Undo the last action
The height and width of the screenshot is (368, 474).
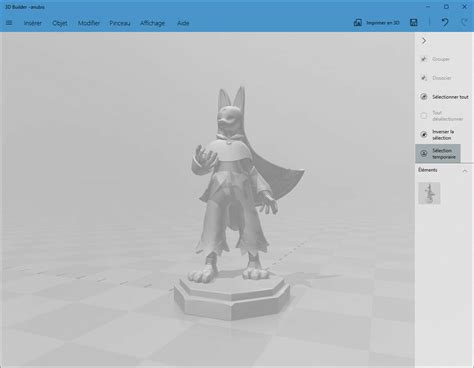coord(445,22)
